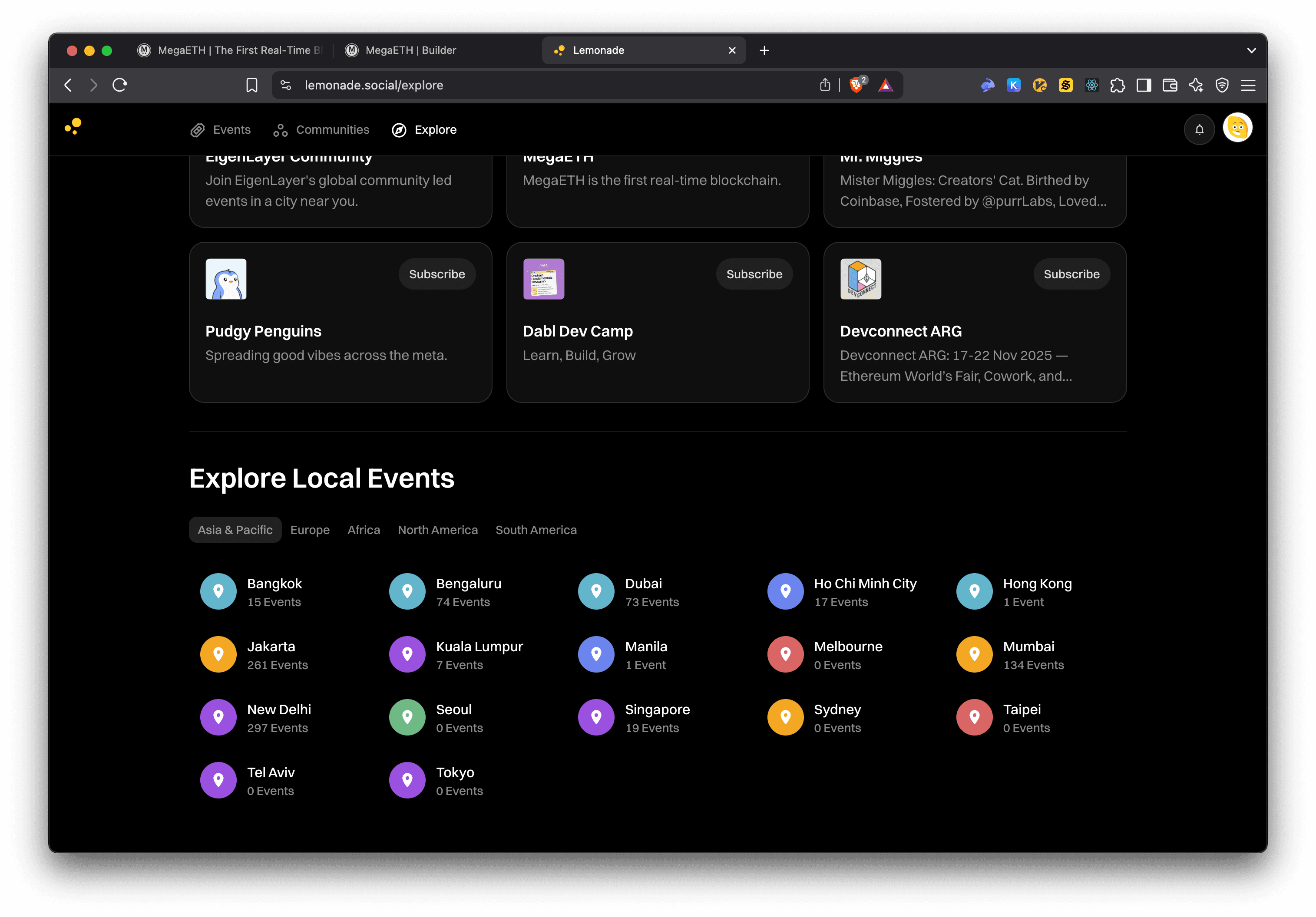This screenshot has width=1316, height=917.
Task: Open the Dabl Dev Camp thumbnail
Action: 543,279
